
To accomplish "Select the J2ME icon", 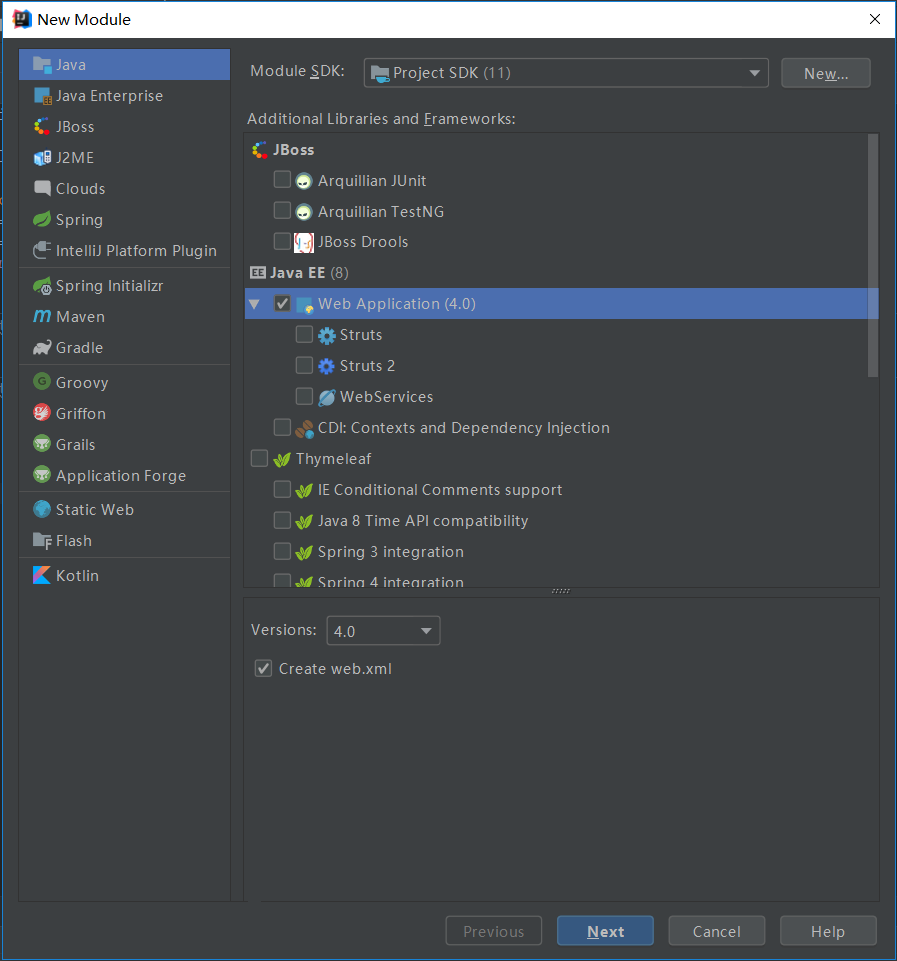I will [x=42, y=158].
